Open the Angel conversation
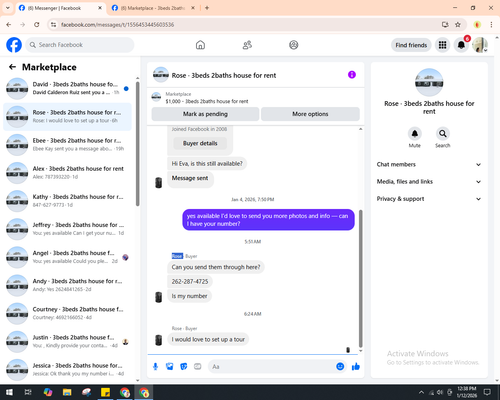The height and width of the screenshot is (400, 500). point(67,257)
